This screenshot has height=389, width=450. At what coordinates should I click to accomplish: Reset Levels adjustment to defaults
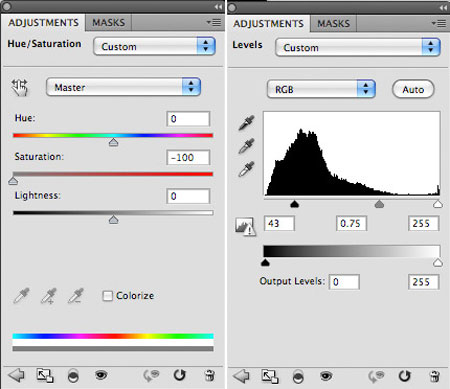tap(405, 376)
